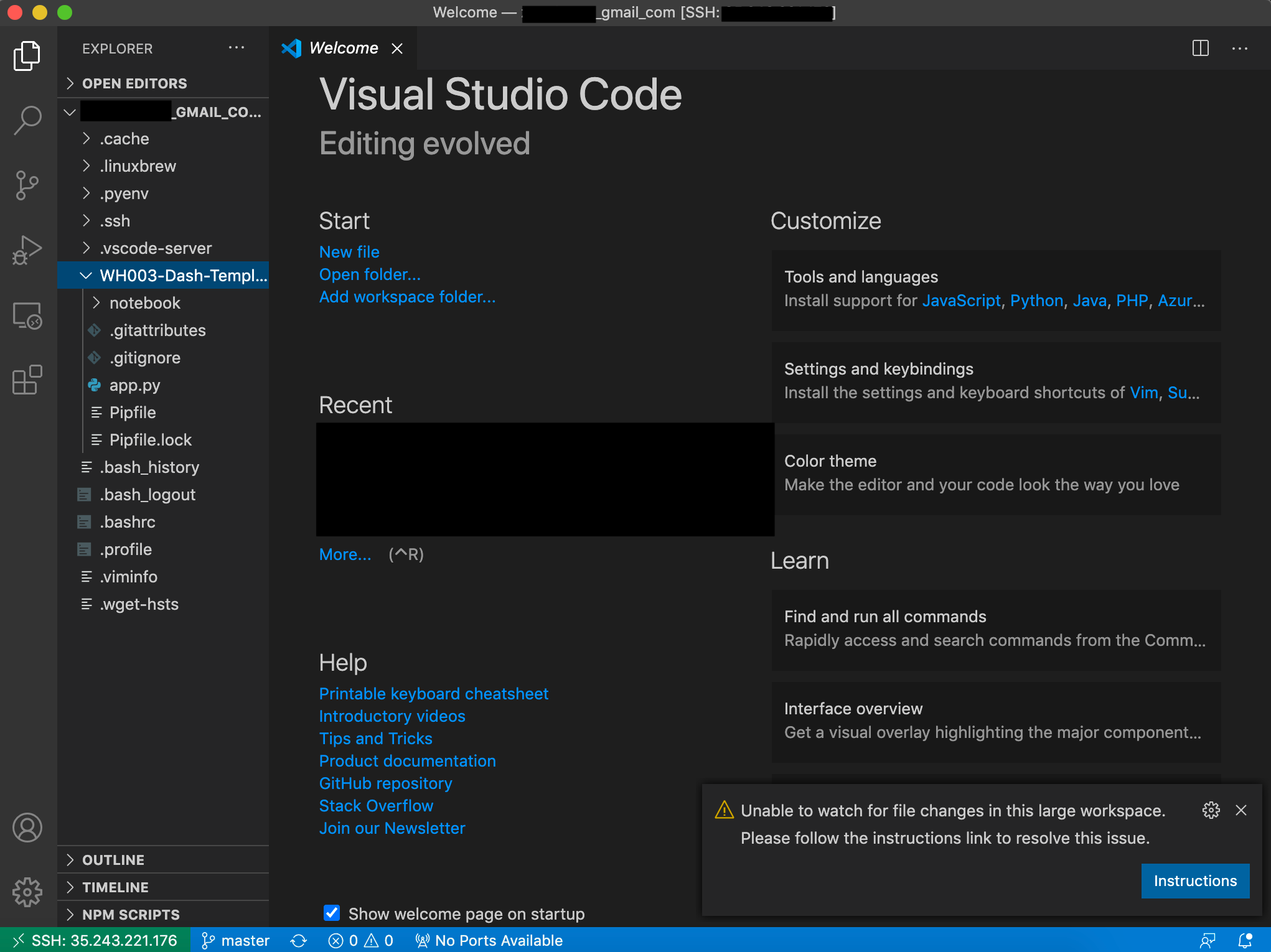Open Product documentation link
This screenshot has height=952, width=1271.
pyautogui.click(x=408, y=761)
